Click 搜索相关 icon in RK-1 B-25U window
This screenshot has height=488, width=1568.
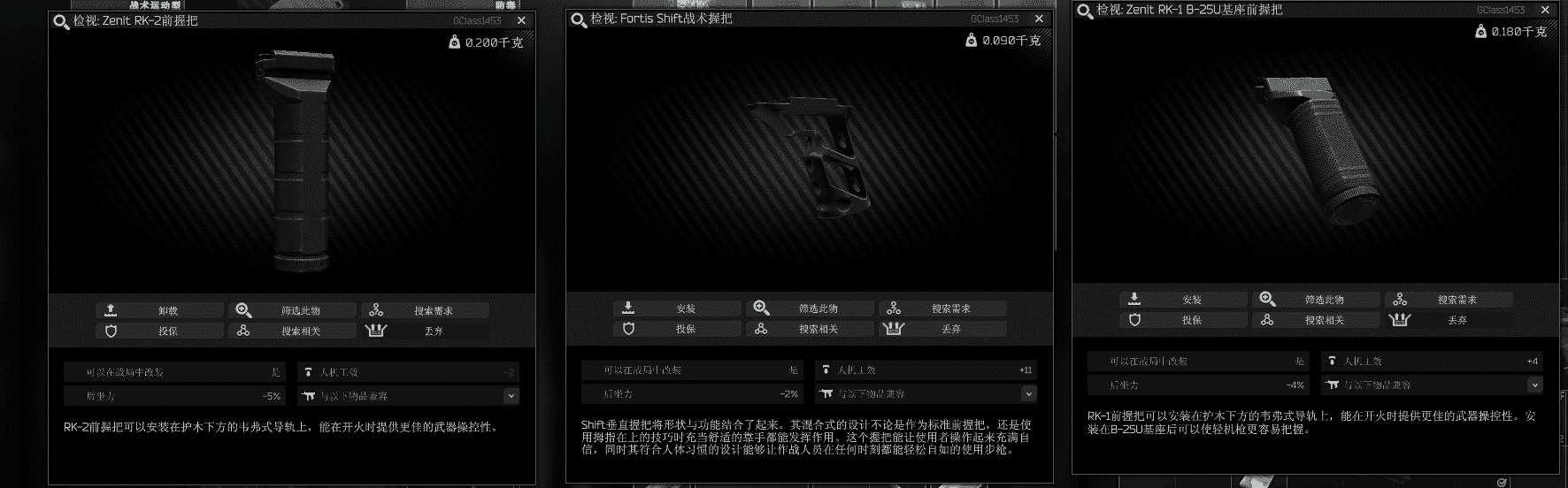coord(1267,319)
